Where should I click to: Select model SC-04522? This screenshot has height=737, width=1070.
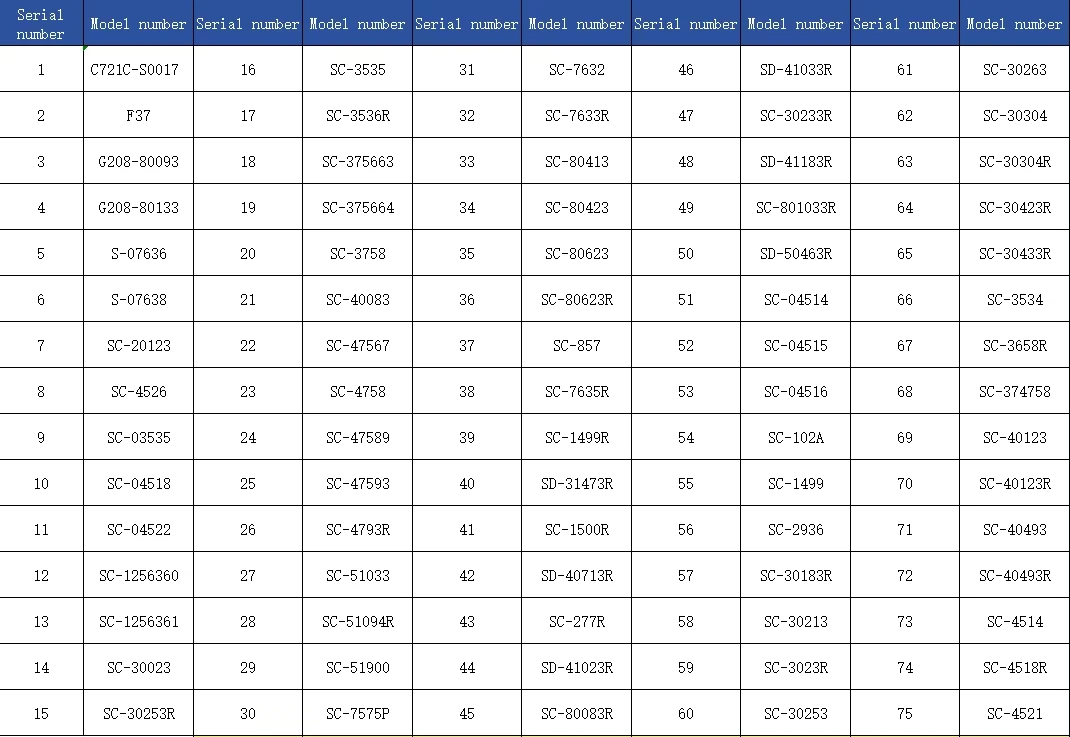(139, 529)
